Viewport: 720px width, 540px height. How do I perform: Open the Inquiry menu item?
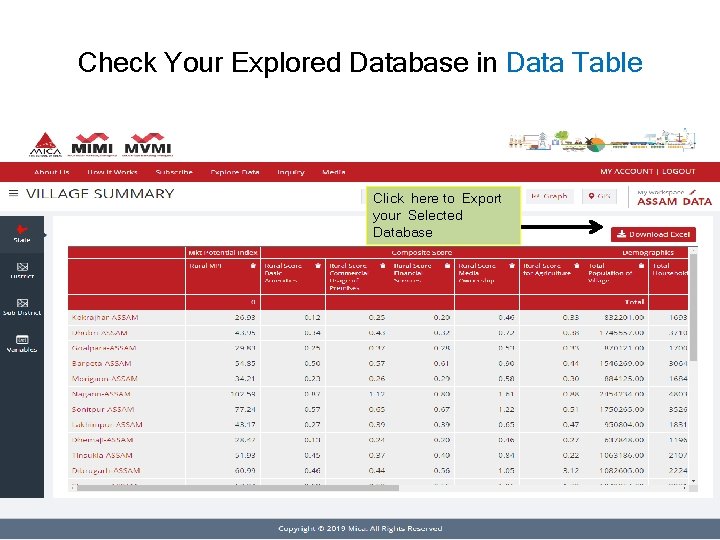(x=291, y=172)
